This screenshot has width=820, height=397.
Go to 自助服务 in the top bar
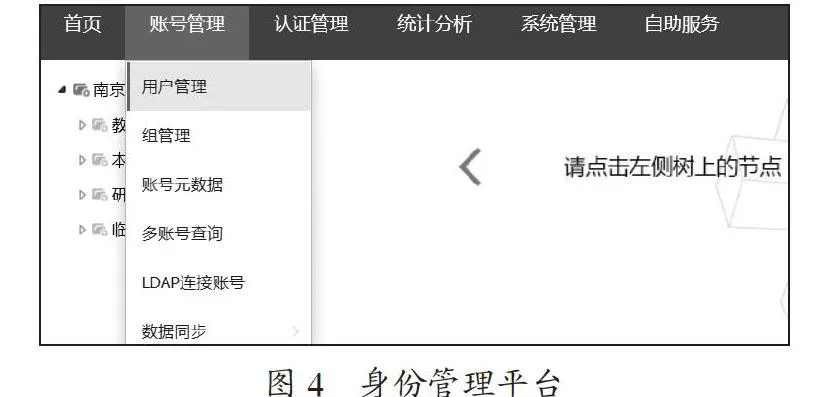point(682,24)
